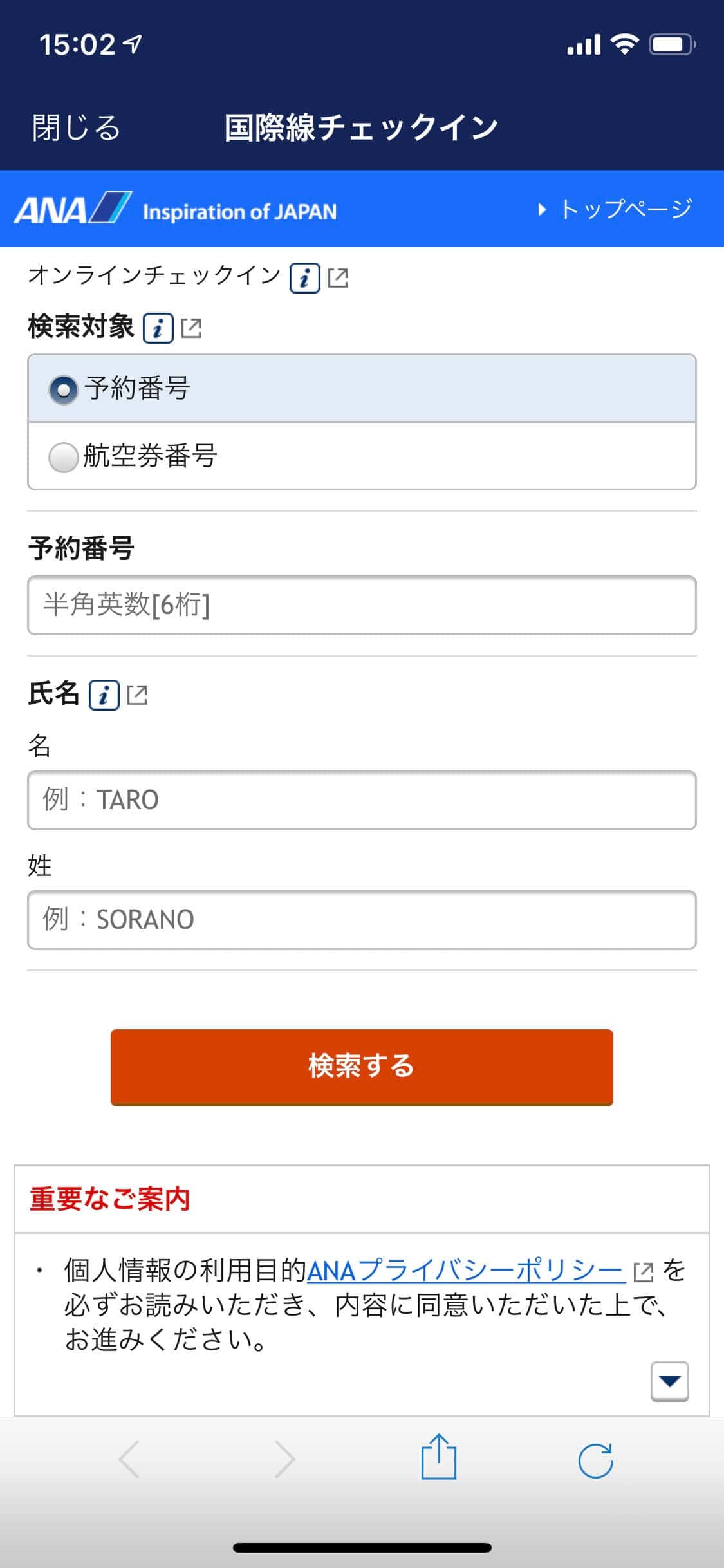Screen dimensions: 724x1568
Task: Go to トップページ link
Action: (615, 209)
